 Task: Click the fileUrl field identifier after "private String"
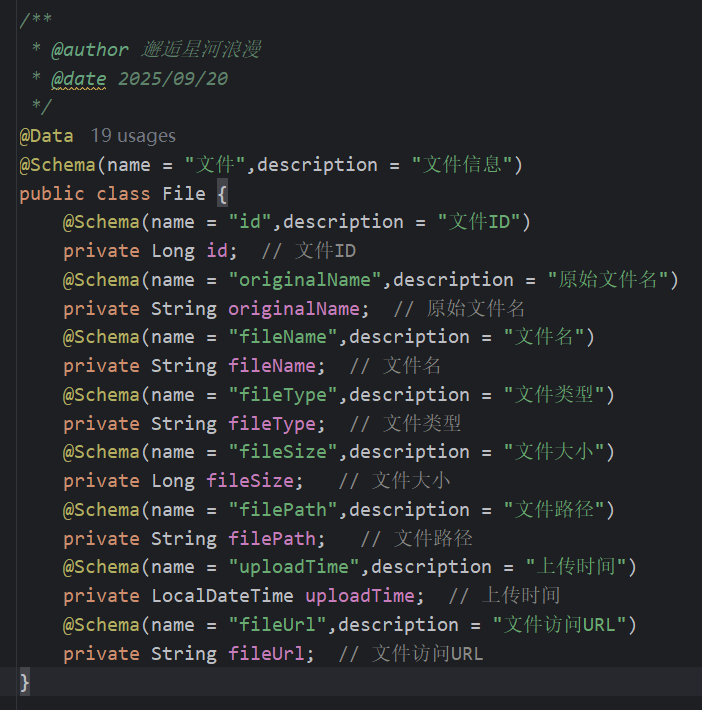pos(266,654)
